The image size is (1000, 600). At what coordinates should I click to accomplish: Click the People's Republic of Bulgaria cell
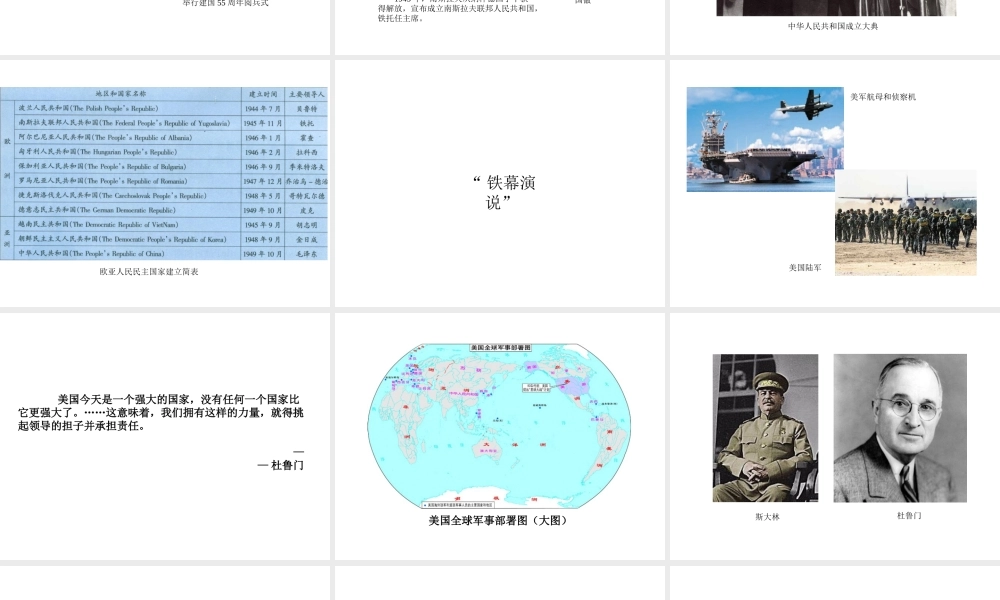(128, 166)
